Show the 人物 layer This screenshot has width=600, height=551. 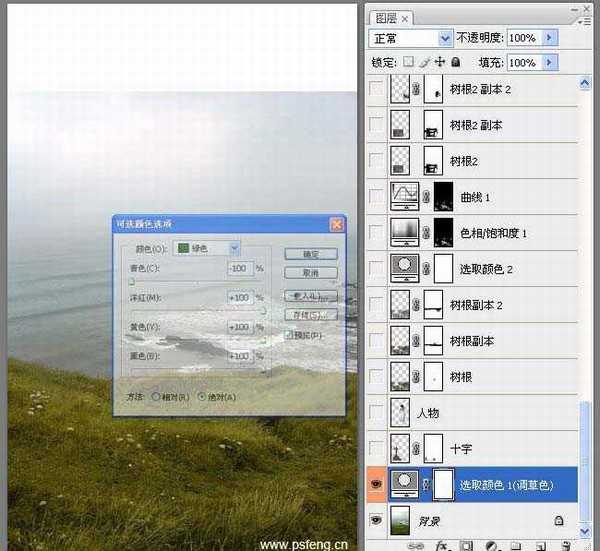click(377, 412)
